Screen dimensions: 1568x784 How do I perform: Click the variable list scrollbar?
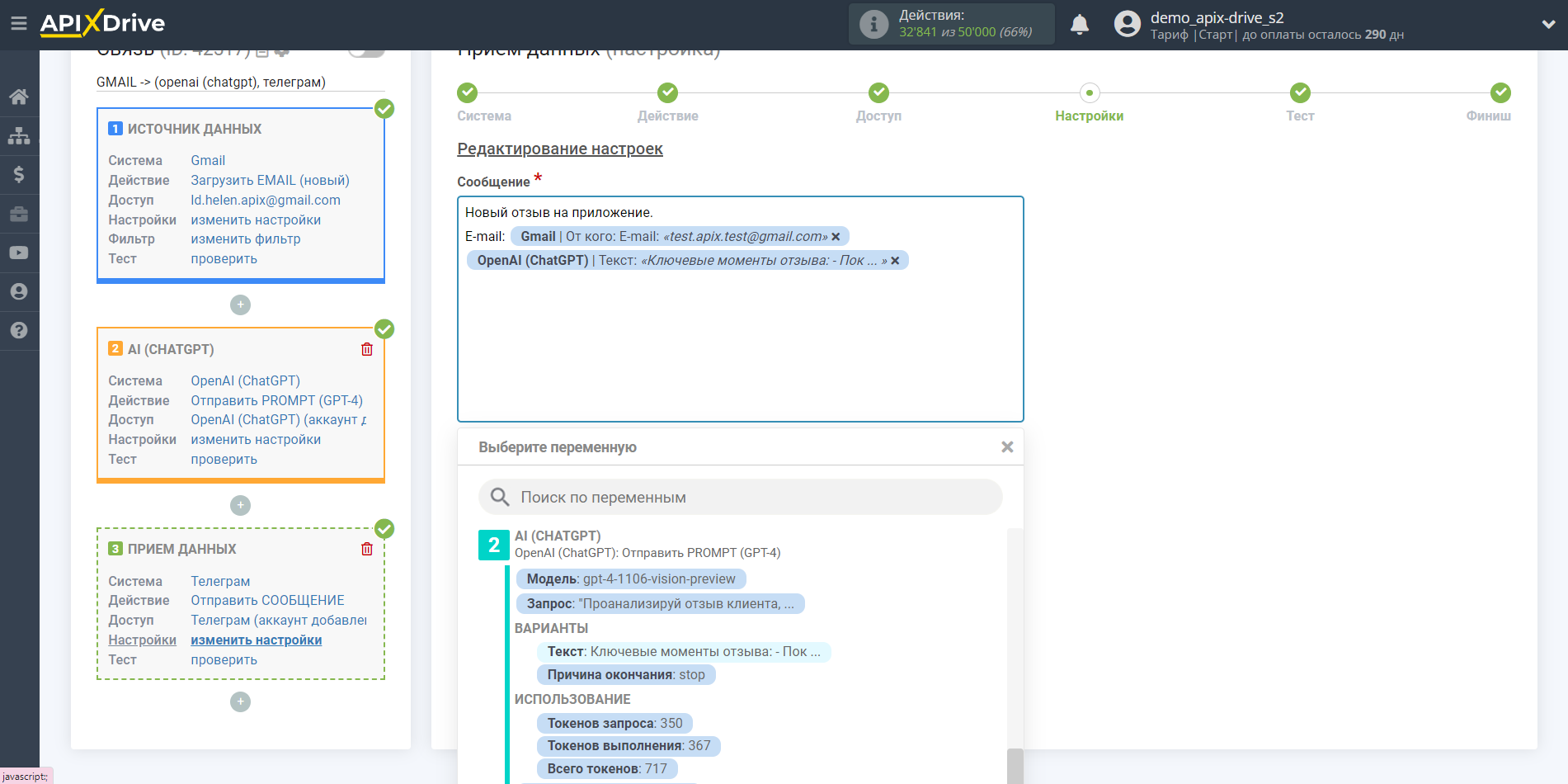point(1015,765)
